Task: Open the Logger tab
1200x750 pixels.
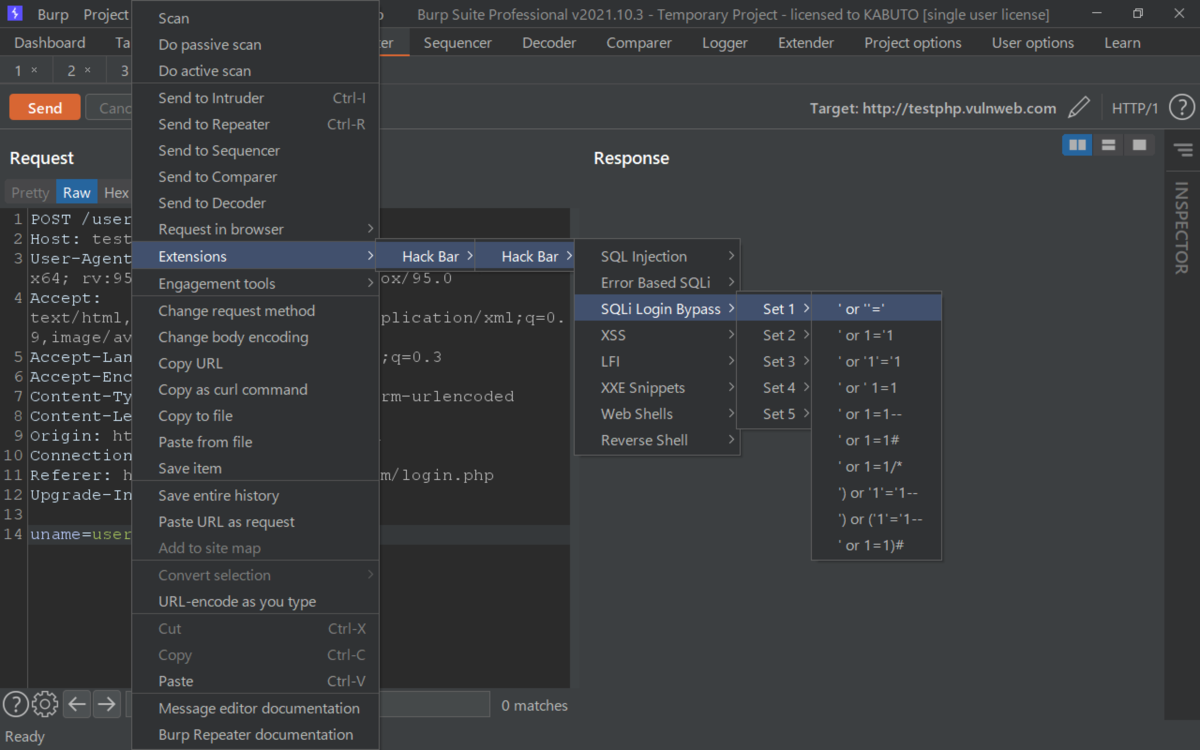Action: pyautogui.click(x=725, y=43)
